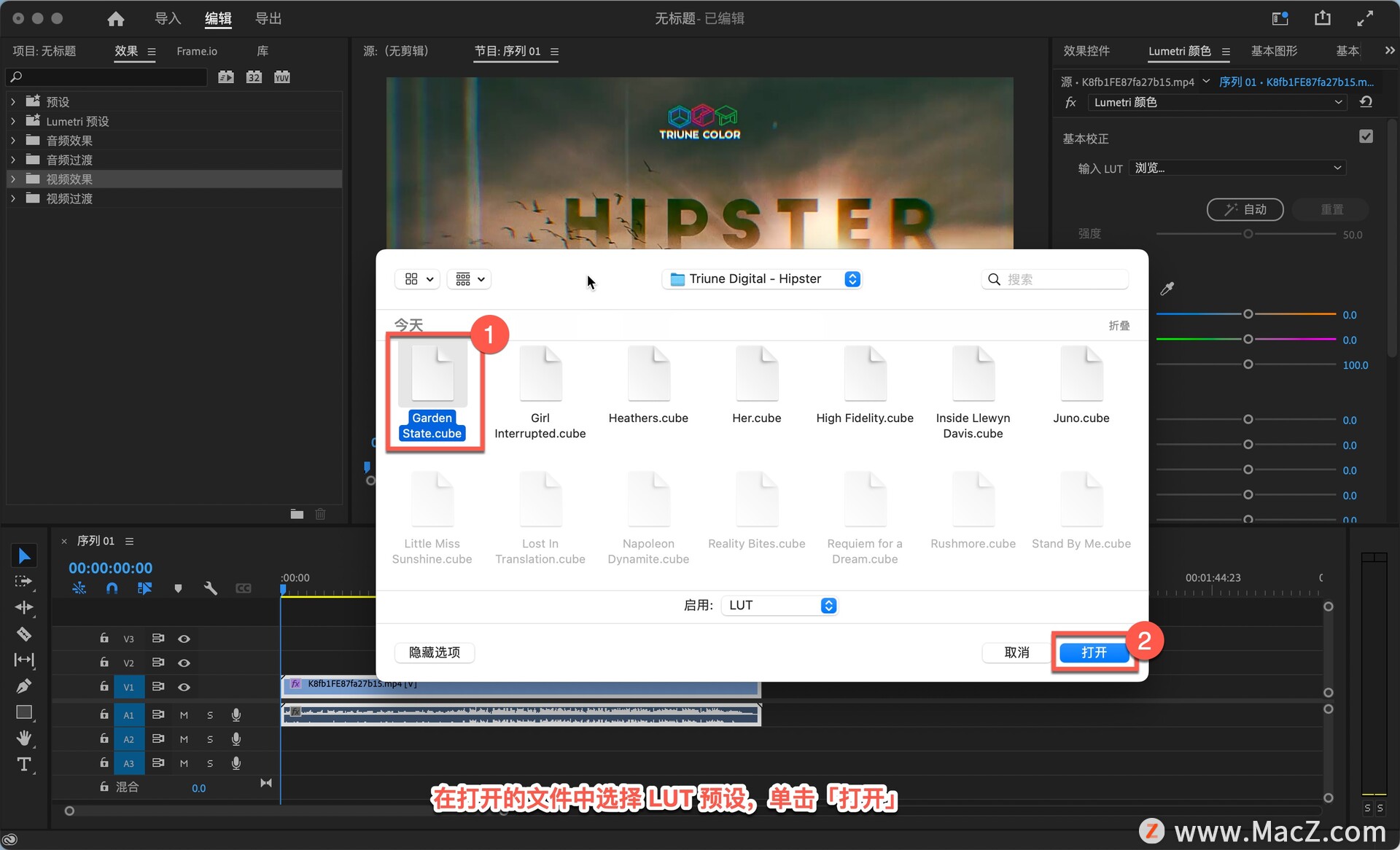Open the 库 panel tab

(x=262, y=51)
